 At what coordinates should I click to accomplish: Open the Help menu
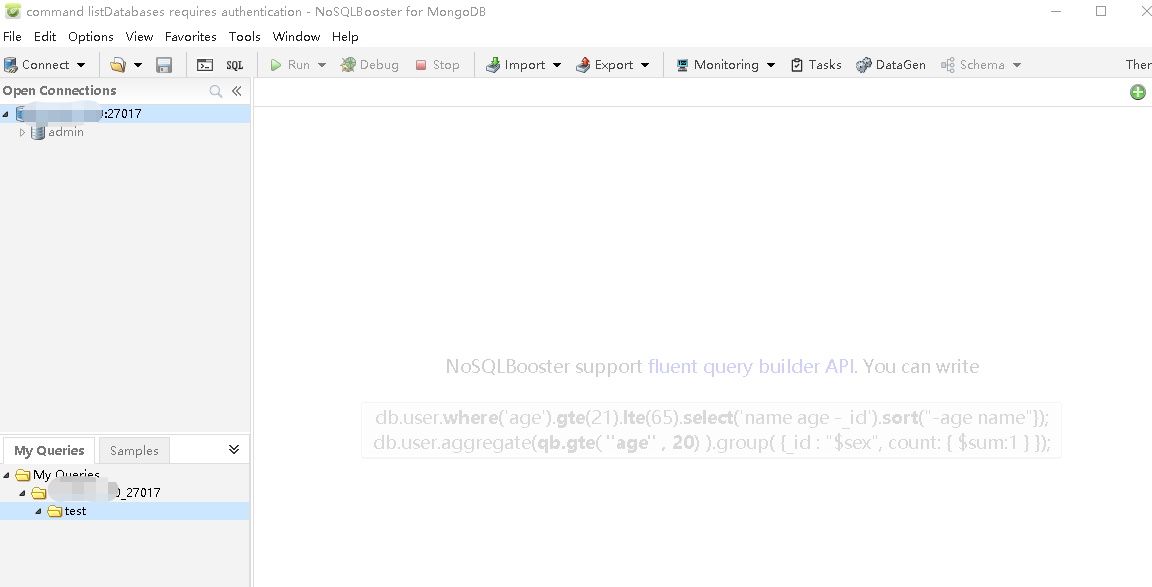tap(345, 37)
